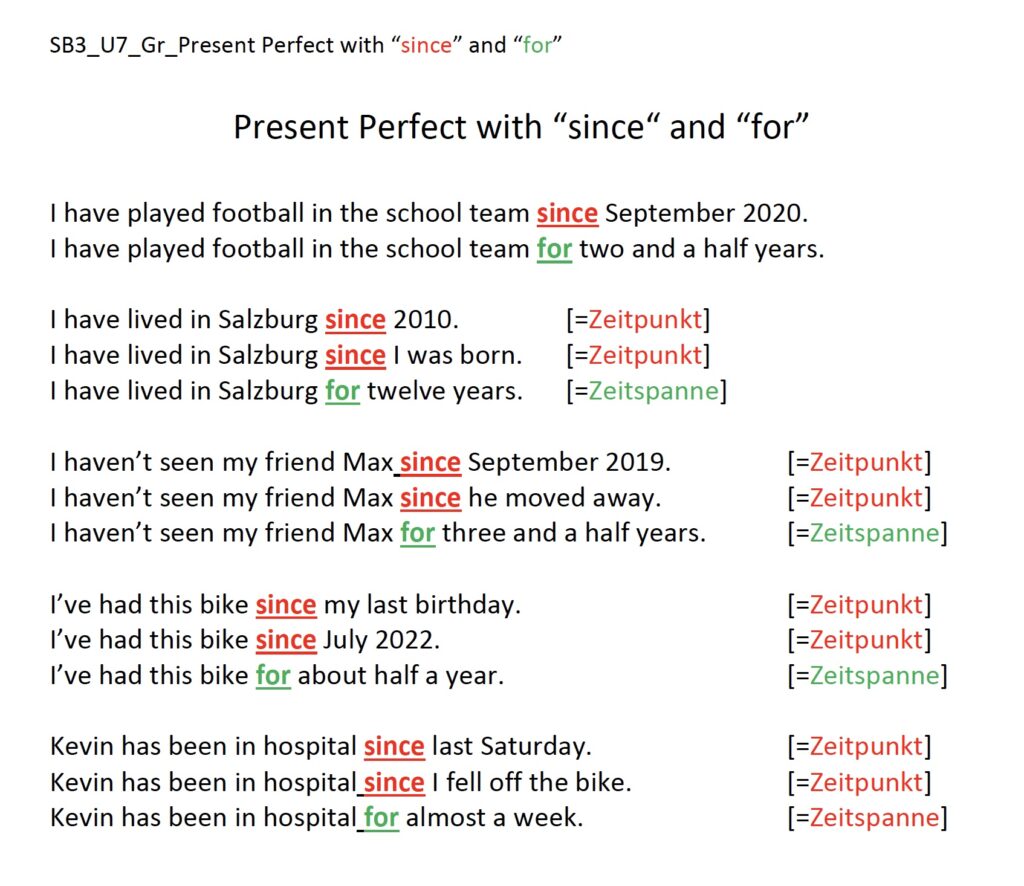This screenshot has width=1024, height=886.
Task: Click "for" before almost a week
Action: pyautogui.click(x=381, y=817)
